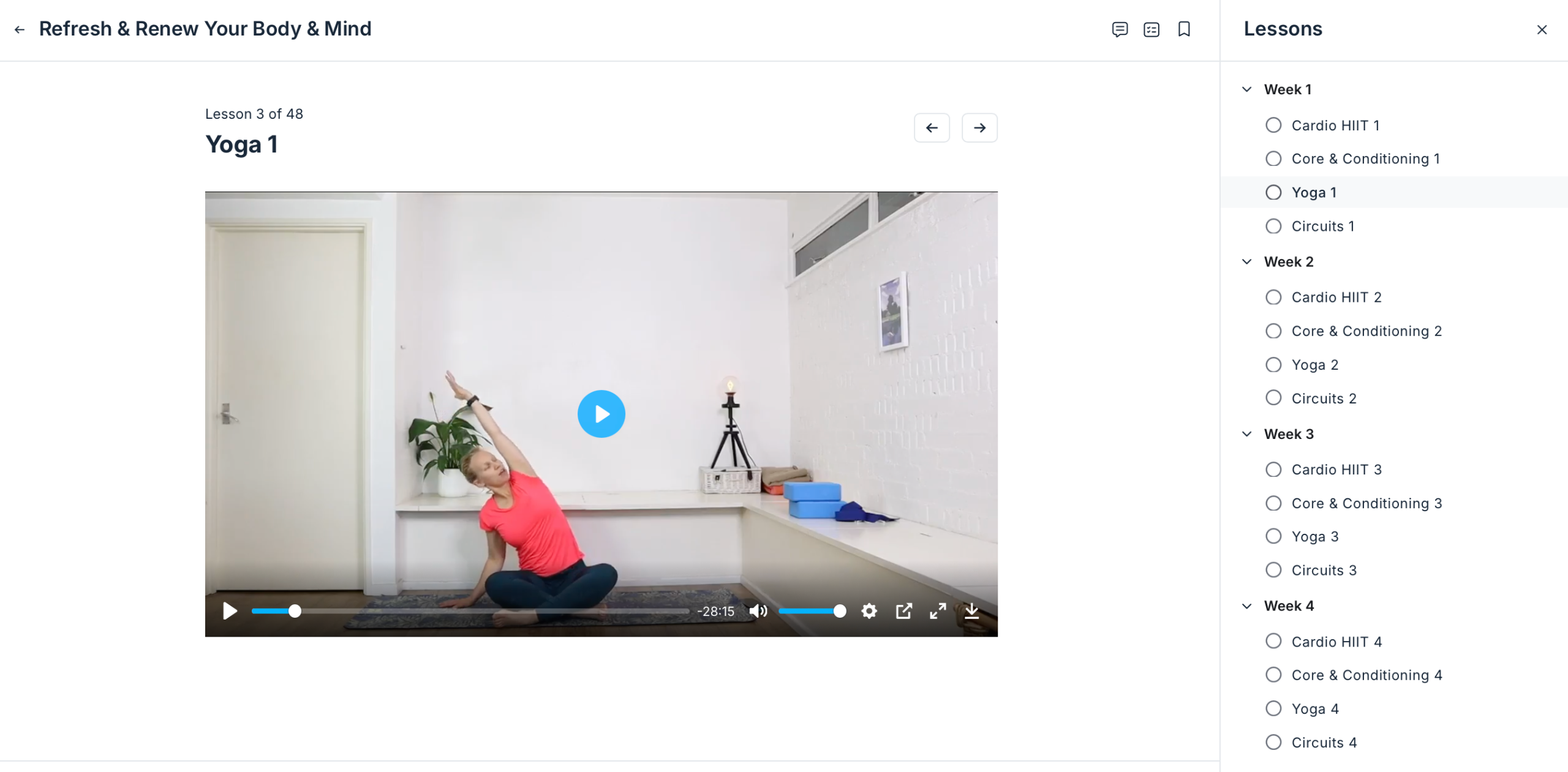The image size is (1568, 772).
Task: Download the Yoga 1 video
Action: pyautogui.click(x=972, y=611)
